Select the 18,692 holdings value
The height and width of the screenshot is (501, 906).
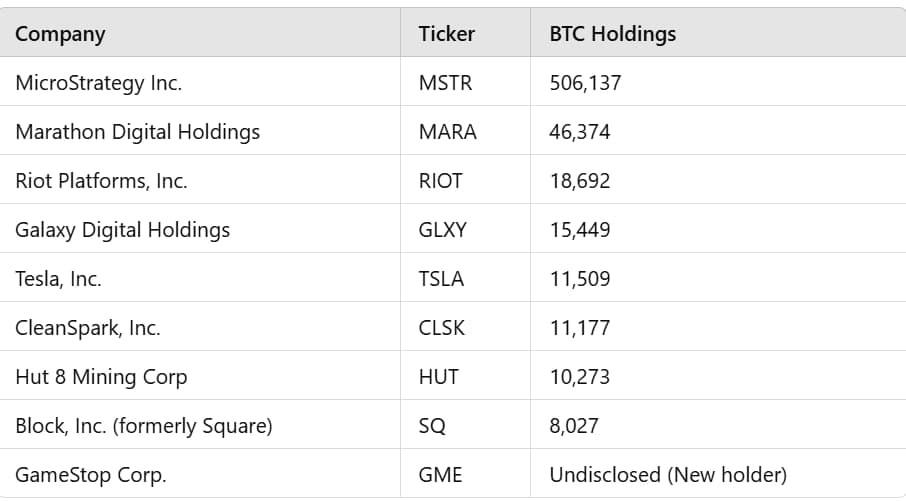click(580, 181)
